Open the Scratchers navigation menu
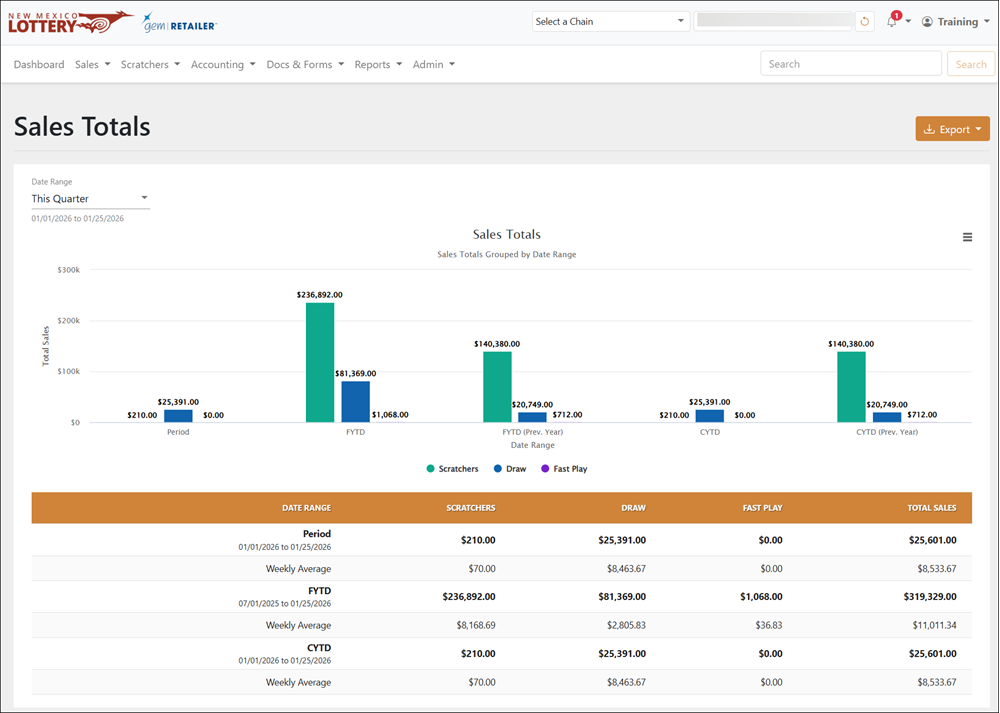Screen dimensions: 1000x713 [x=151, y=64]
